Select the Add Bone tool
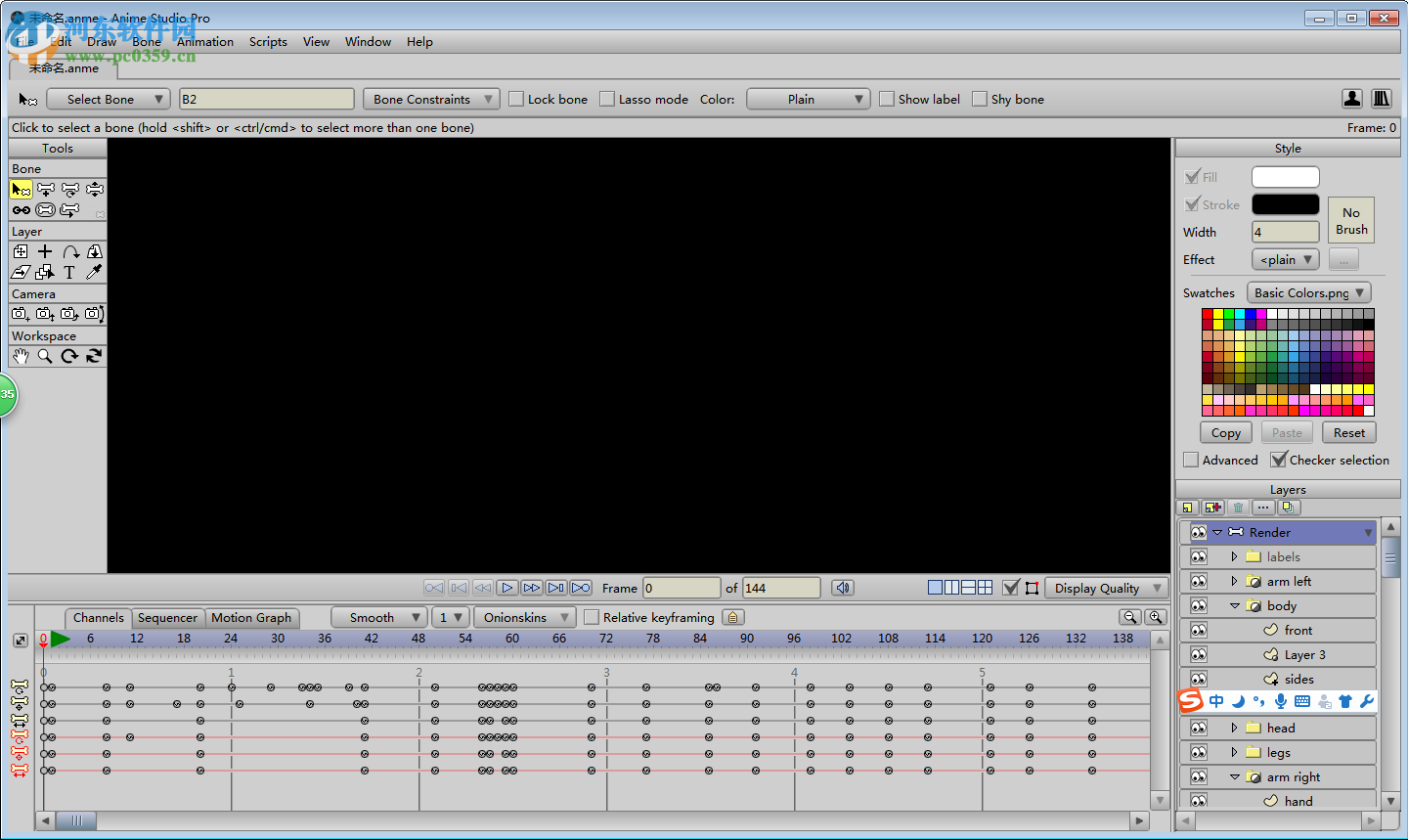Image resolution: width=1408 pixels, height=840 pixels. [x=45, y=189]
